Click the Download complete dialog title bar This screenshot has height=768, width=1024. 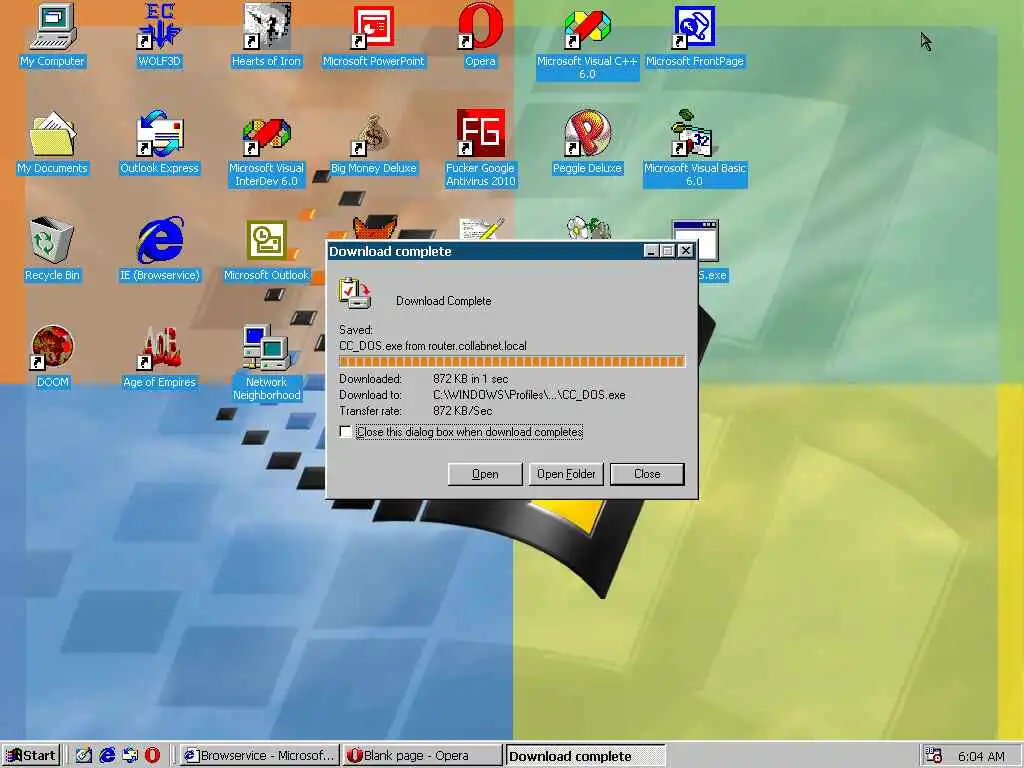[485, 251]
